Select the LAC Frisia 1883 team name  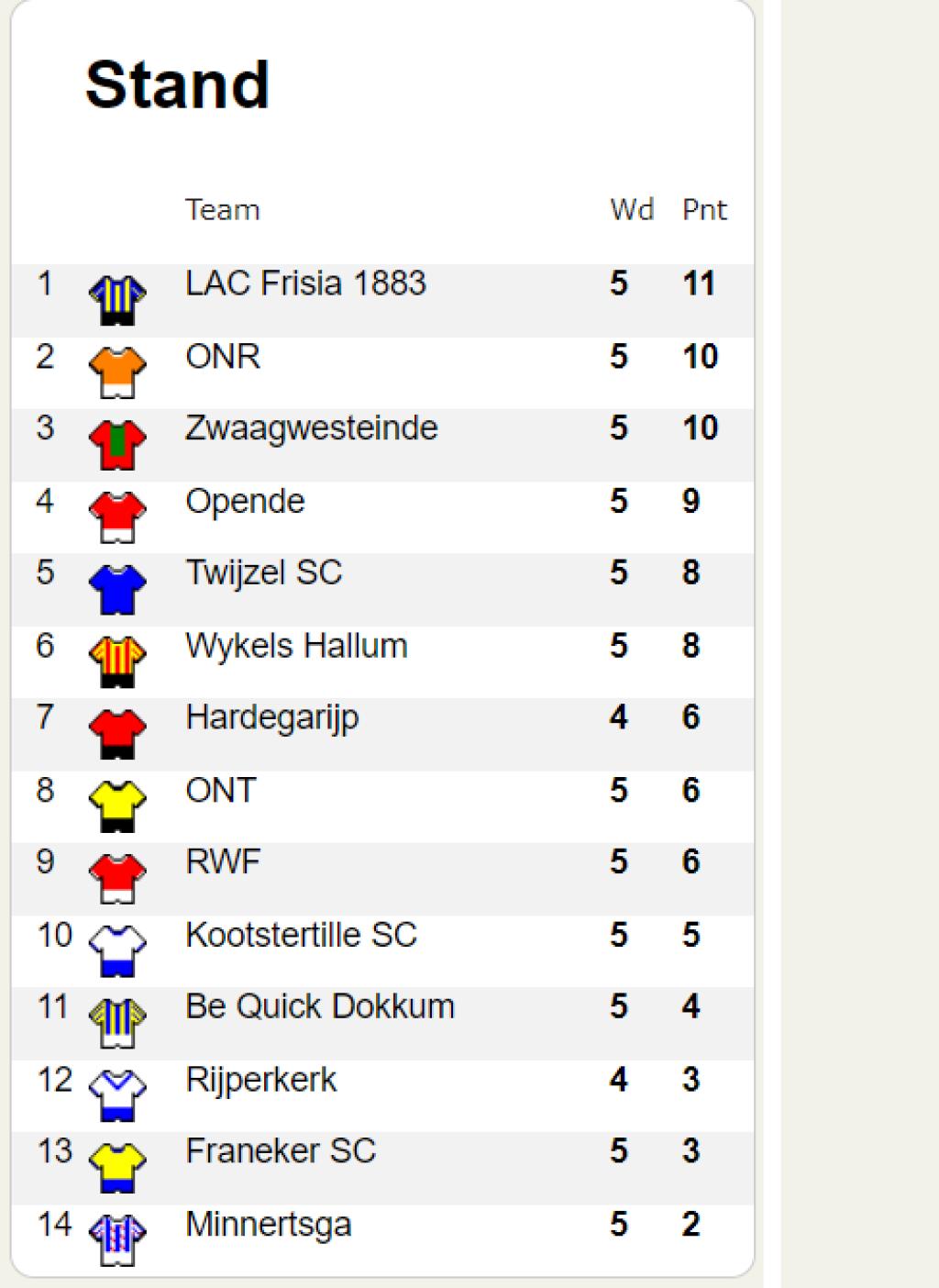coord(305,283)
